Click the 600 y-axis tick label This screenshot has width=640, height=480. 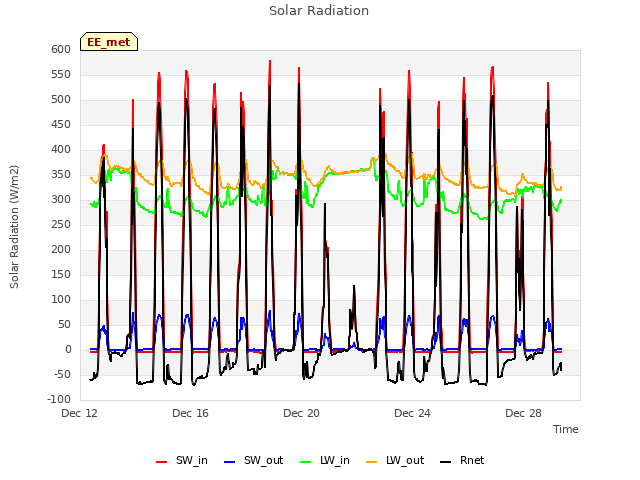[x=61, y=49]
